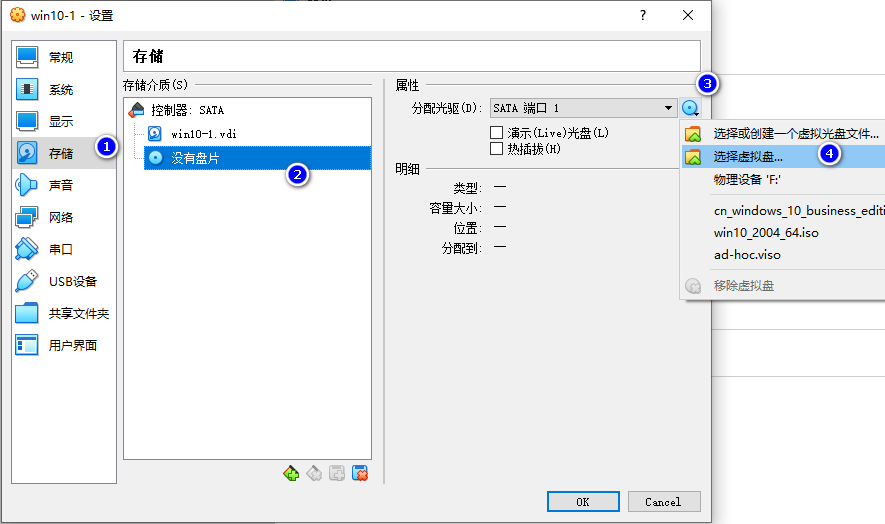Click the optical disk chooser icon
The height and width of the screenshot is (524, 885).
click(x=690, y=108)
